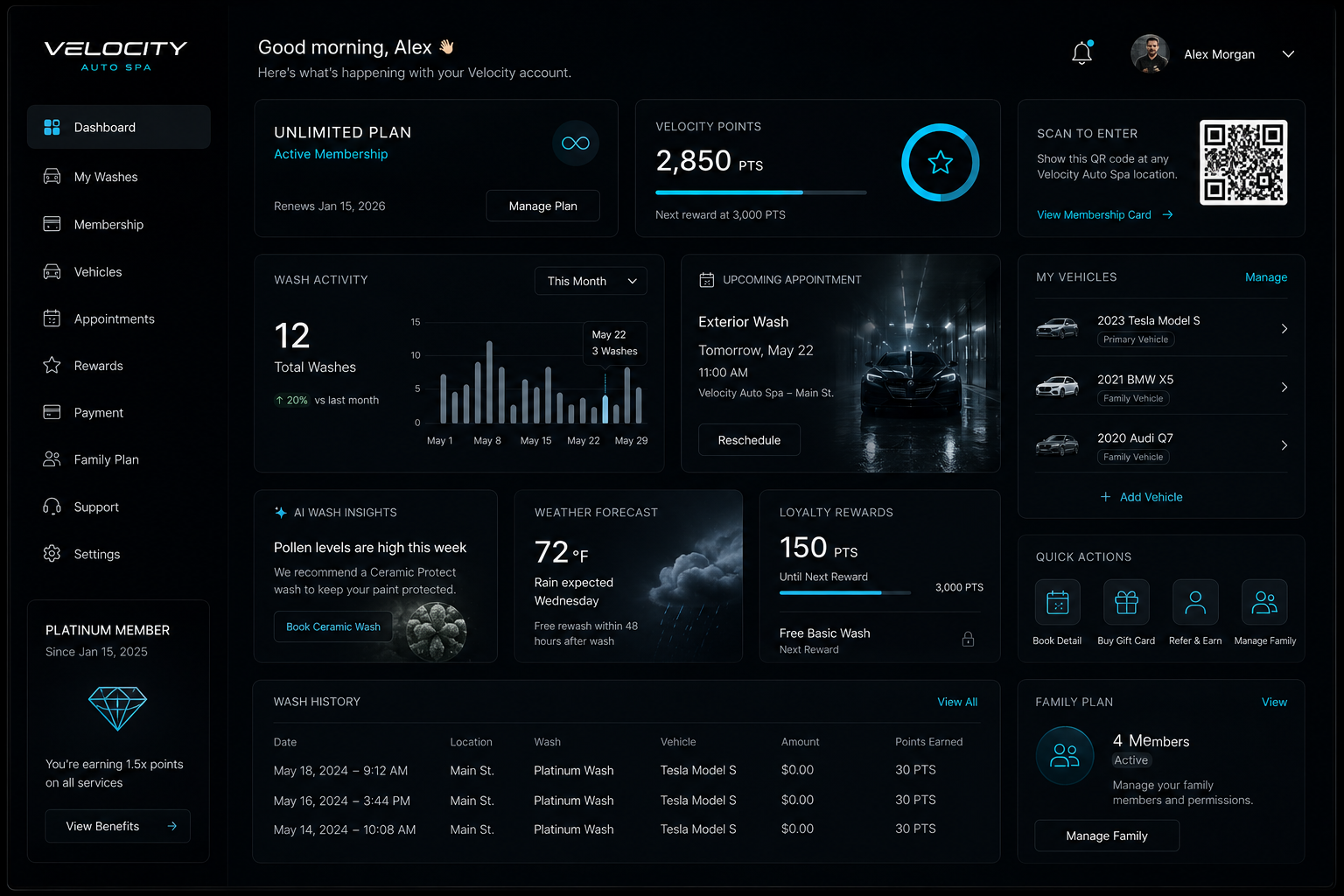Image resolution: width=1344 pixels, height=896 pixels.
Task: Click the infinity icon on Unlimited Plan
Action: 576,143
